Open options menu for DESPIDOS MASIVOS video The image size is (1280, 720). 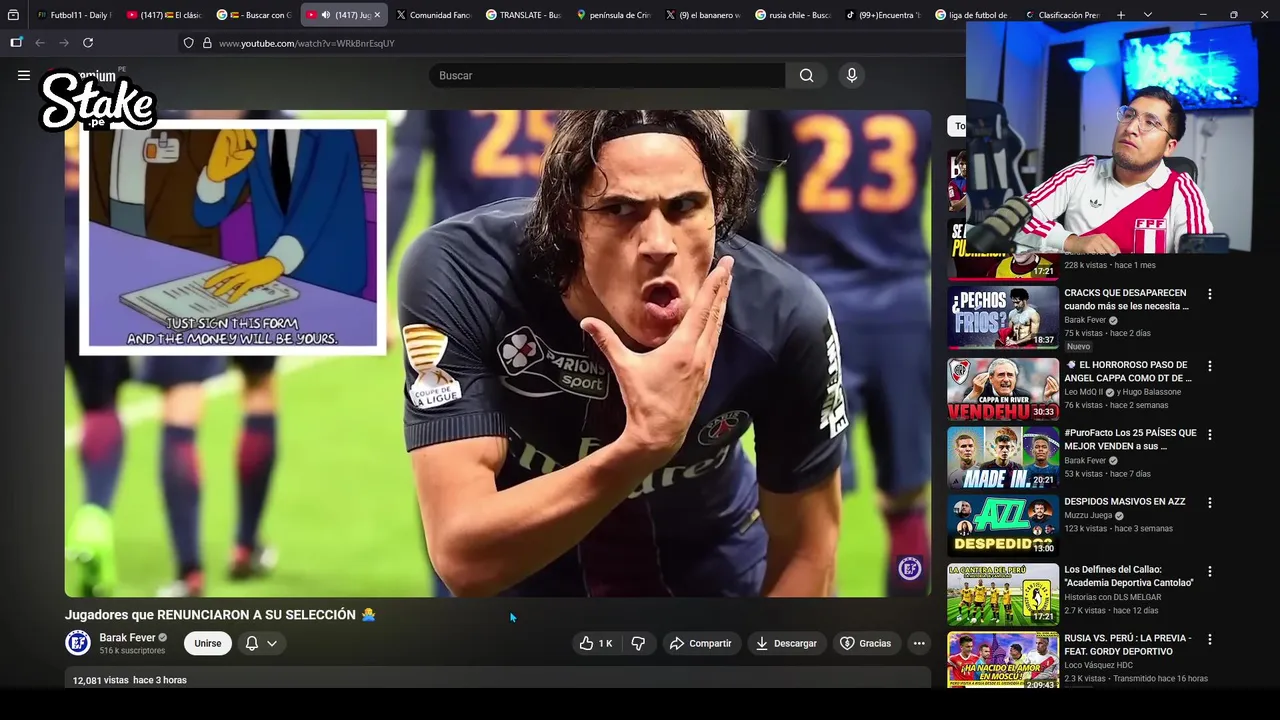1210,502
